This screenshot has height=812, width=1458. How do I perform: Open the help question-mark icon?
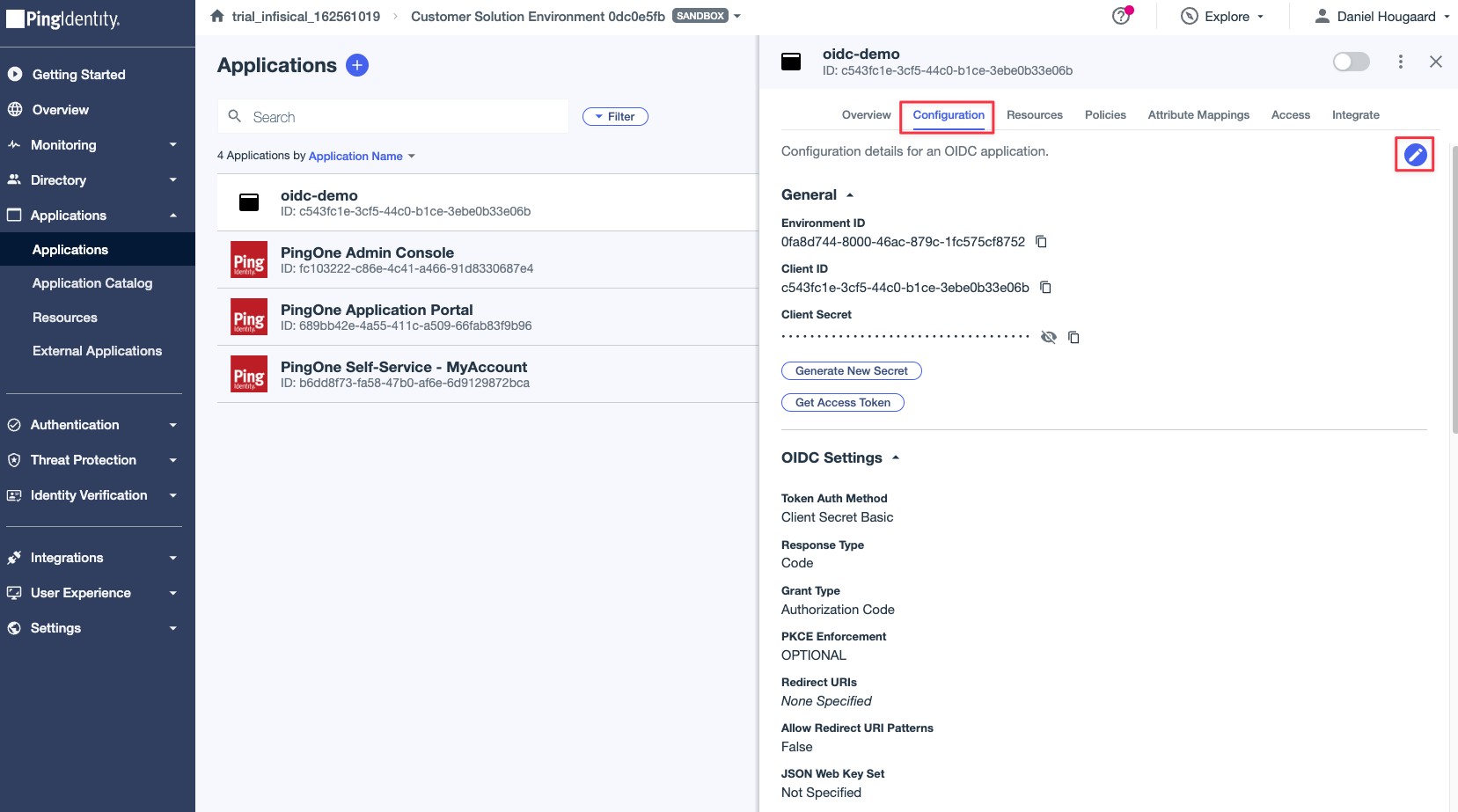pos(1121,16)
